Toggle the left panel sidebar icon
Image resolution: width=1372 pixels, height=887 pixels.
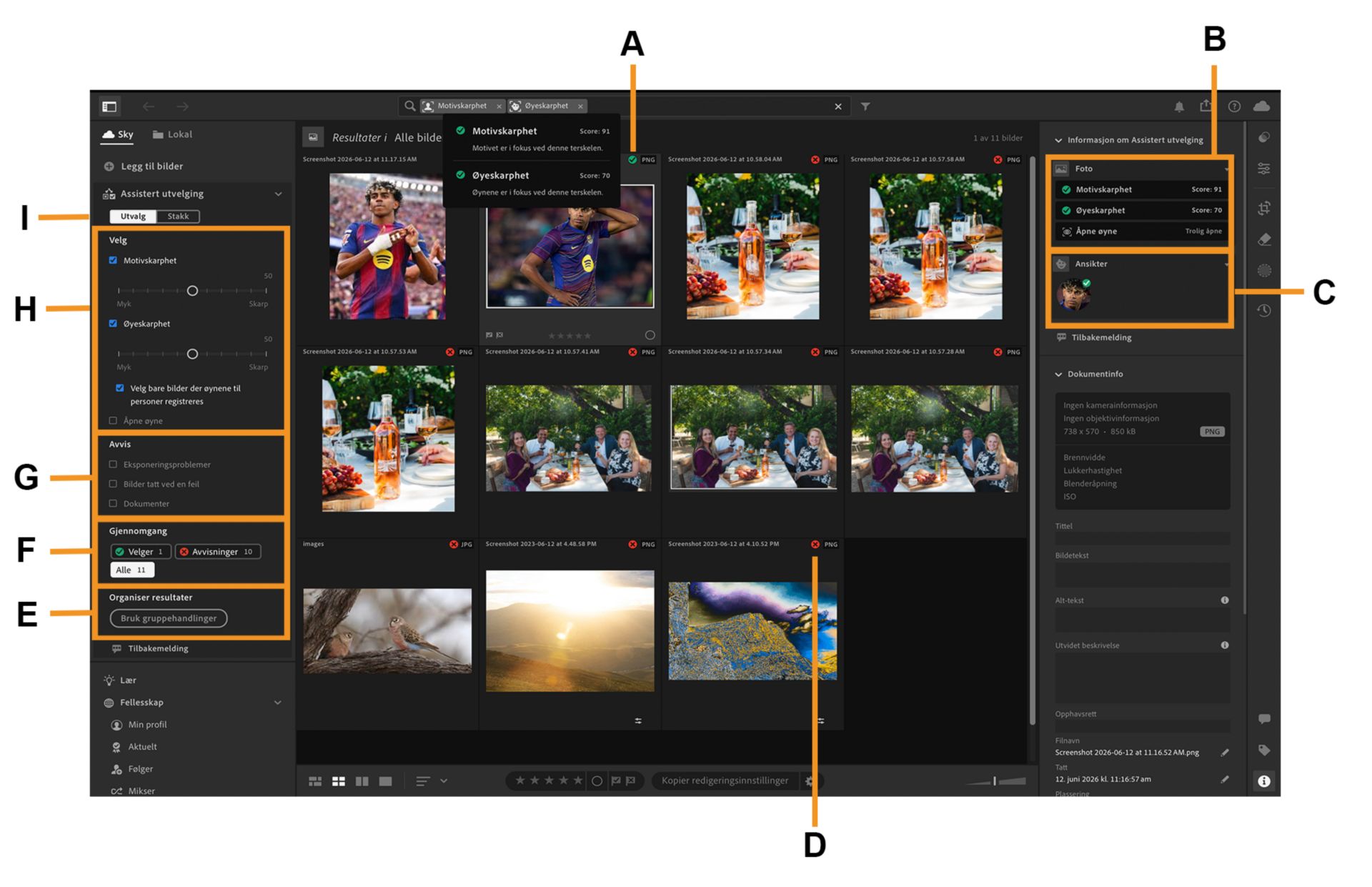109,106
